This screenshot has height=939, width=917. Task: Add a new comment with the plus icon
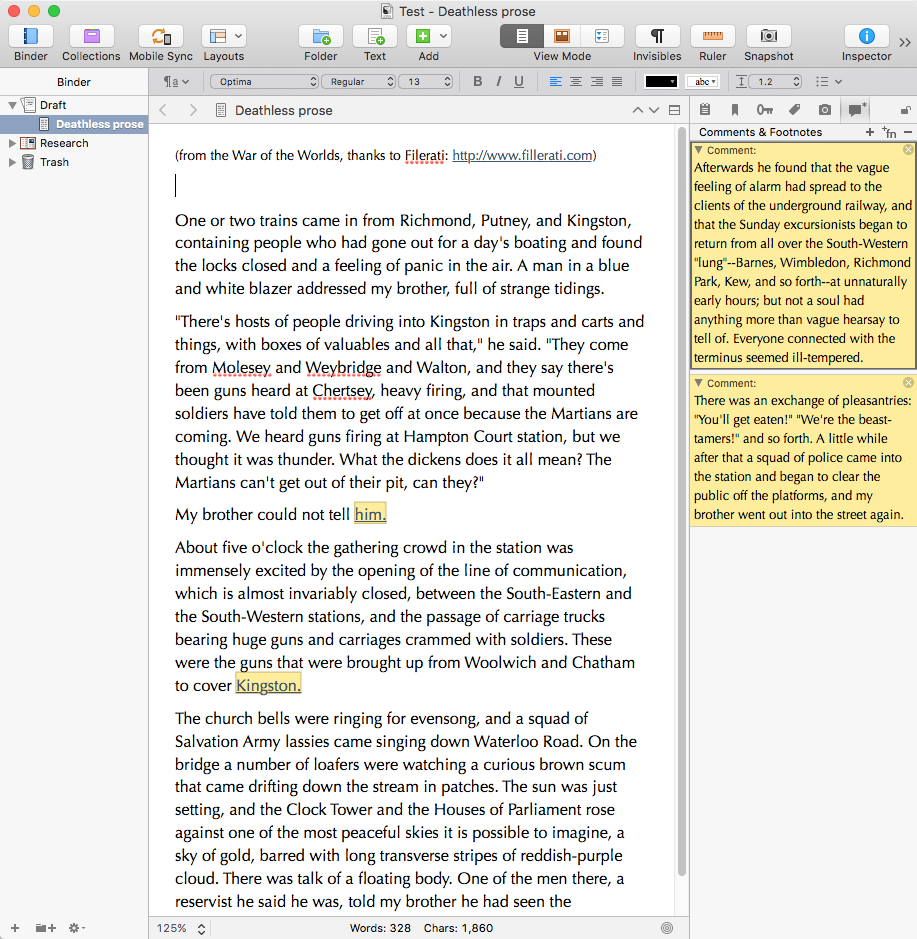coord(870,132)
